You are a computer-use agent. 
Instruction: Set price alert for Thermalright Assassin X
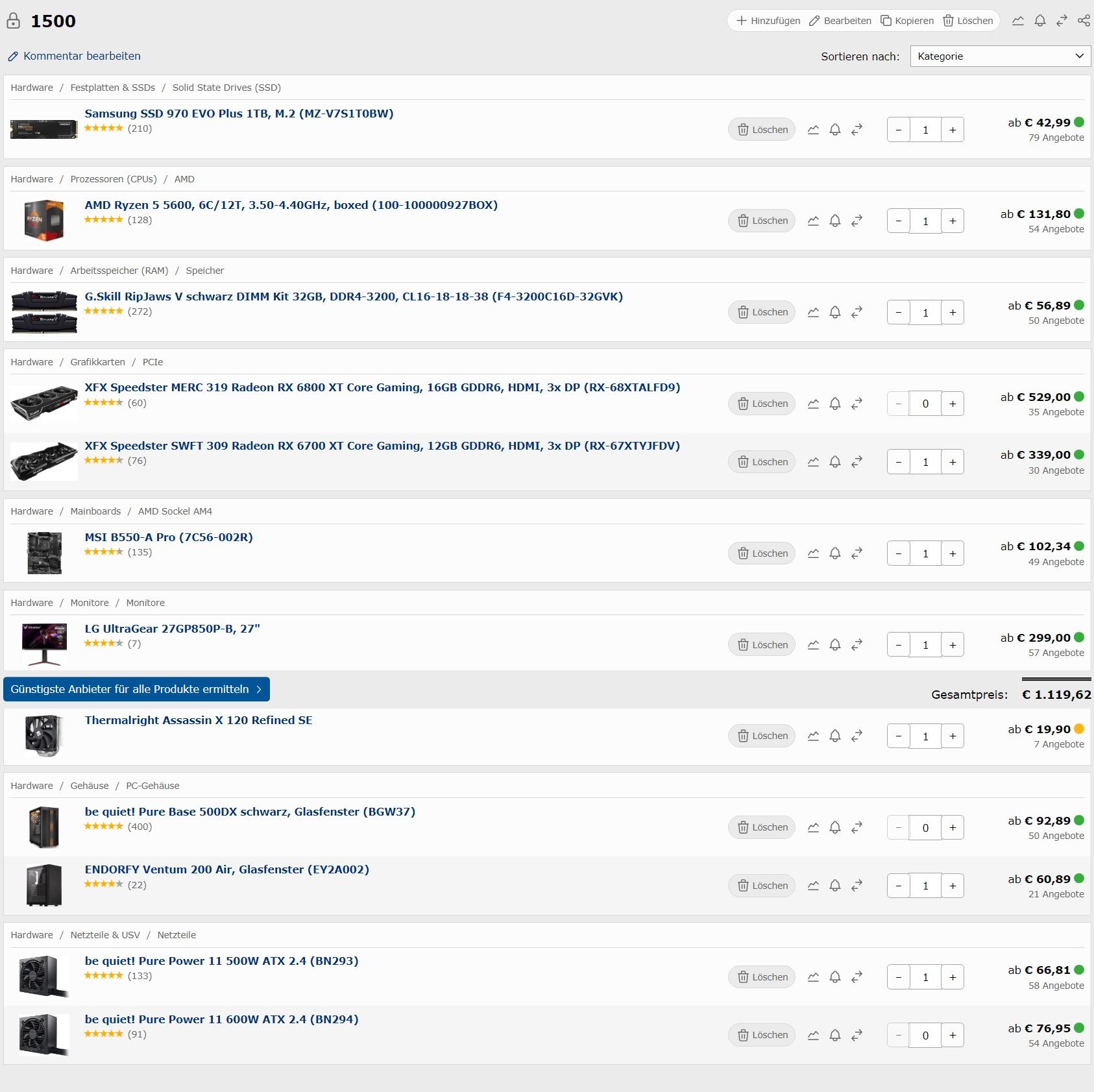835,736
